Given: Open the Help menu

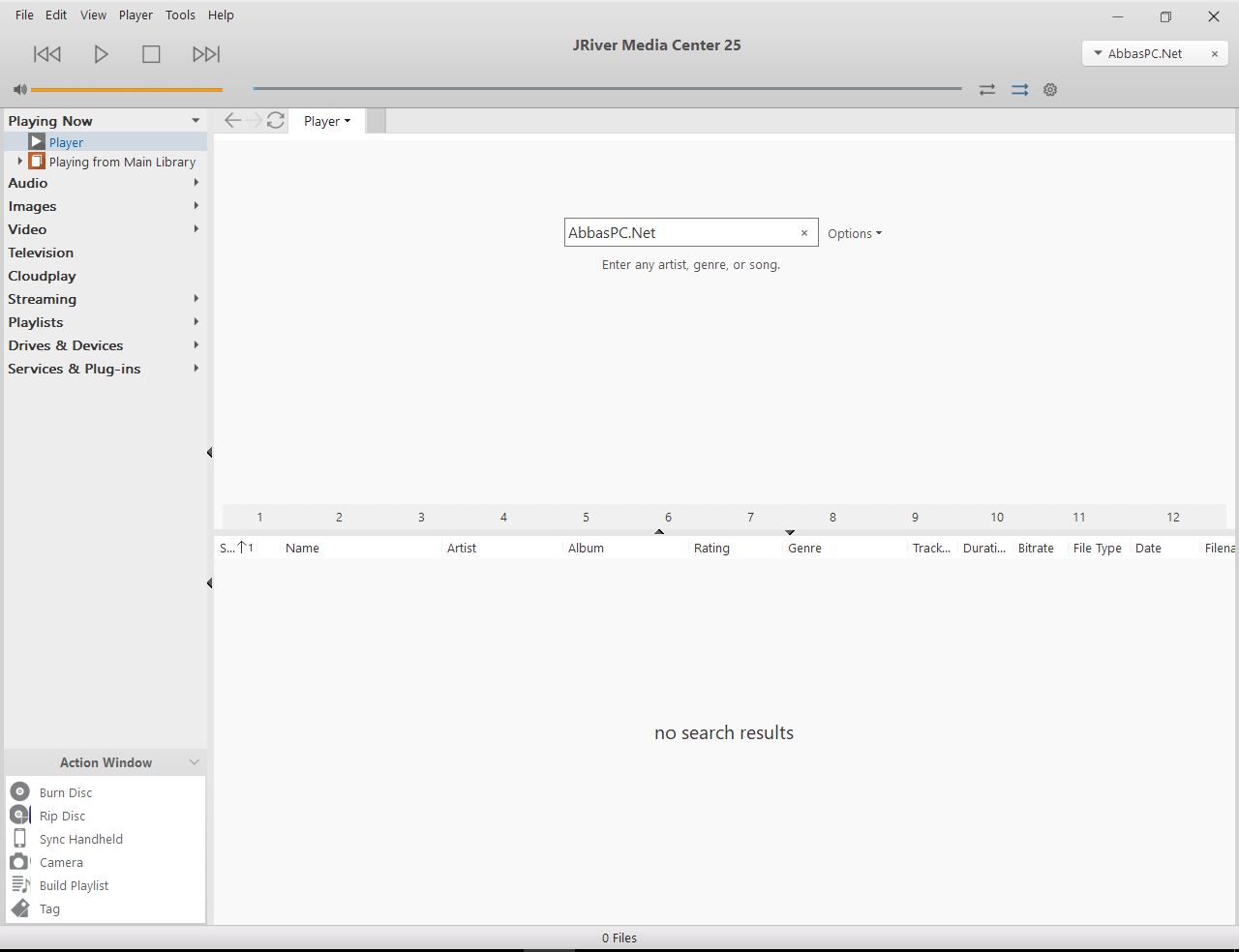Looking at the screenshot, I should (x=221, y=15).
